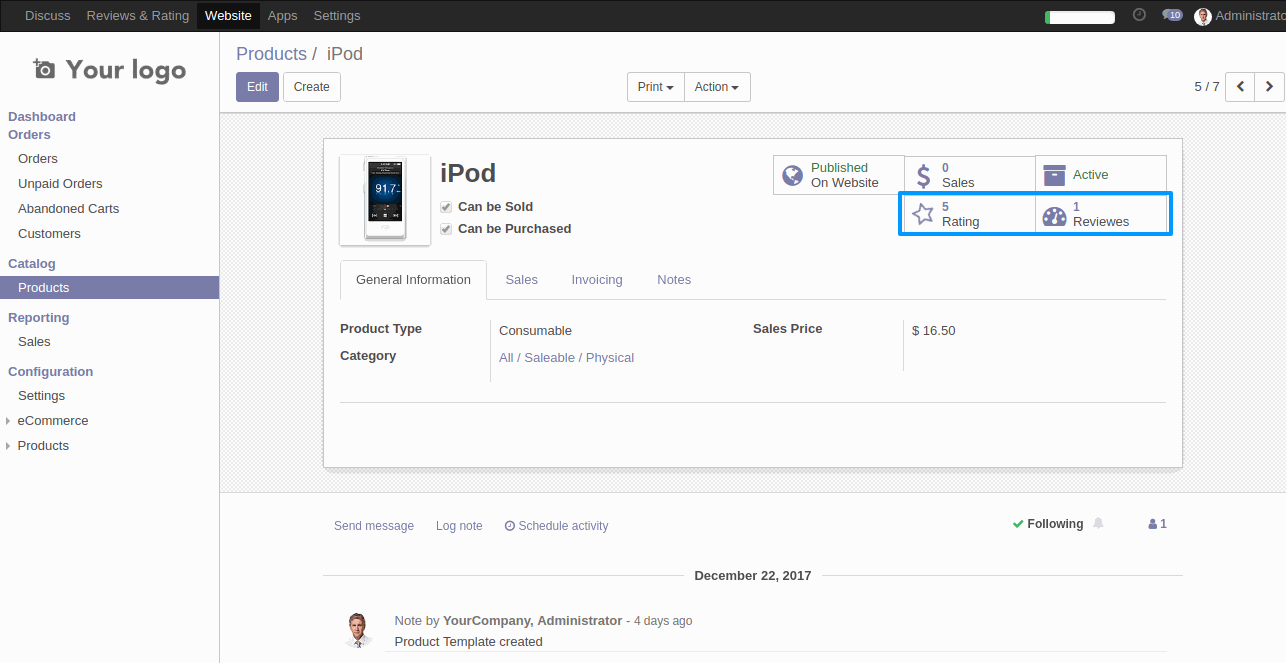Click the Consumable product type value
Viewport: 1286px width, 663px height.
tap(535, 331)
